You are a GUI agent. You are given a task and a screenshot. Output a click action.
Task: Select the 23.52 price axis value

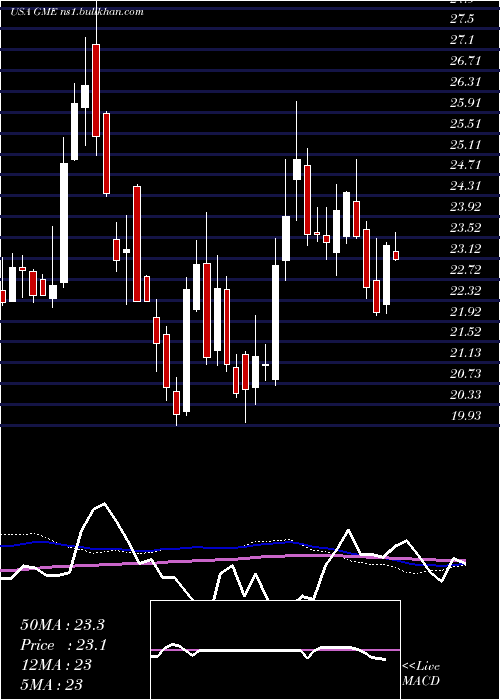(466, 228)
